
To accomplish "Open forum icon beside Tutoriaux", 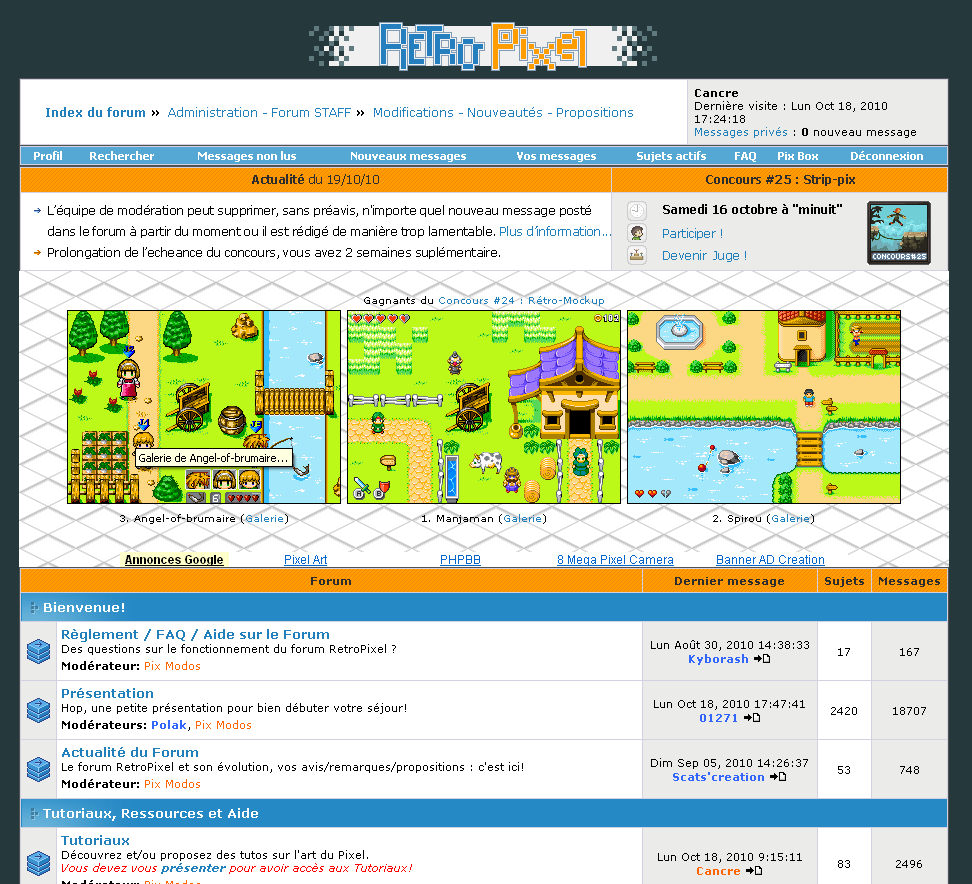I will pyautogui.click(x=38, y=863).
